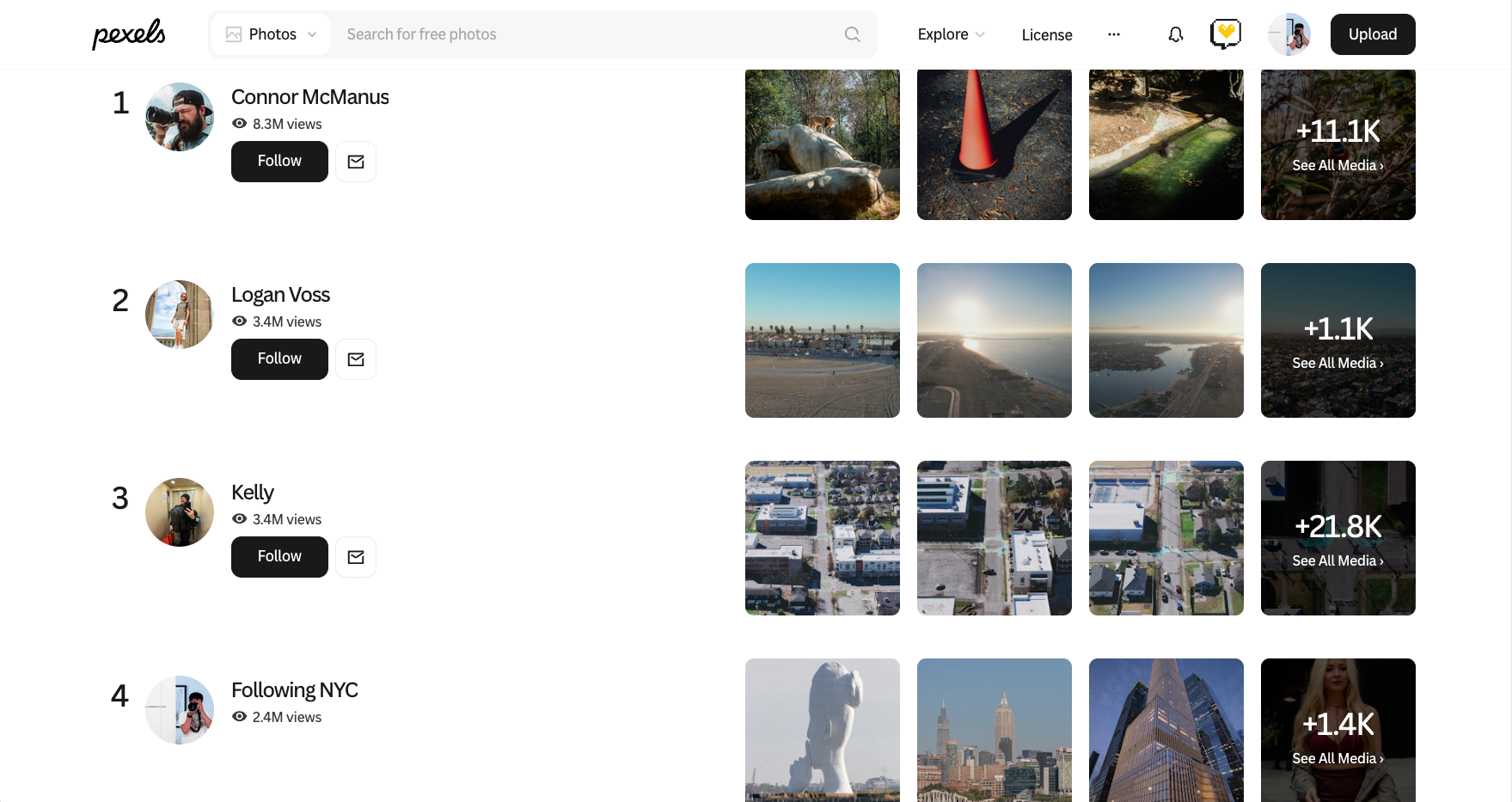Open Following NYC profile picture
The height and width of the screenshot is (802, 1512).
[x=180, y=710]
